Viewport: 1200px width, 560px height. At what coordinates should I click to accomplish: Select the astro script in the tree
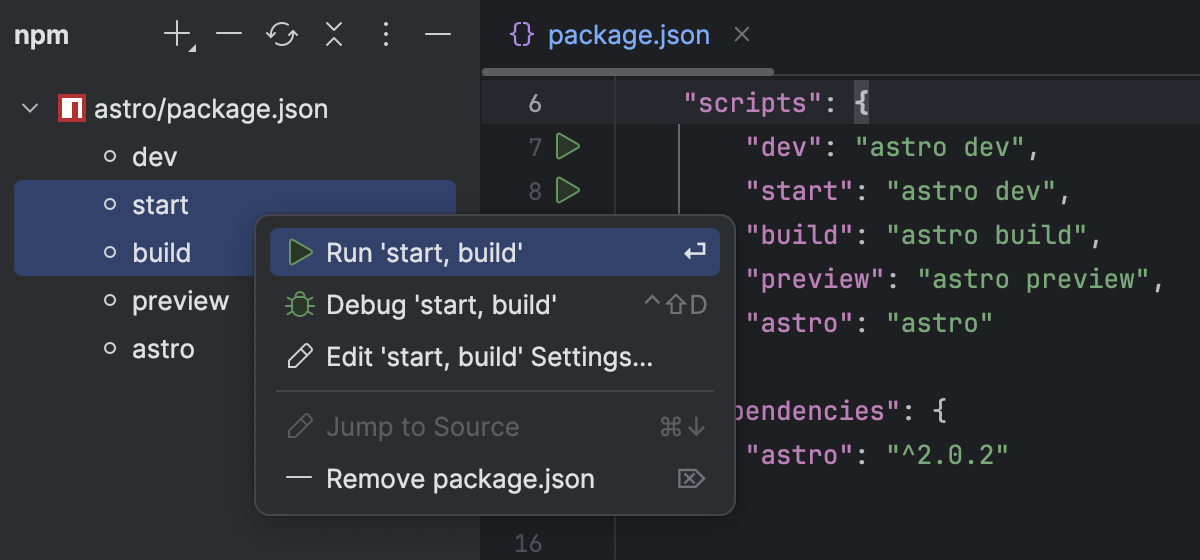click(163, 349)
